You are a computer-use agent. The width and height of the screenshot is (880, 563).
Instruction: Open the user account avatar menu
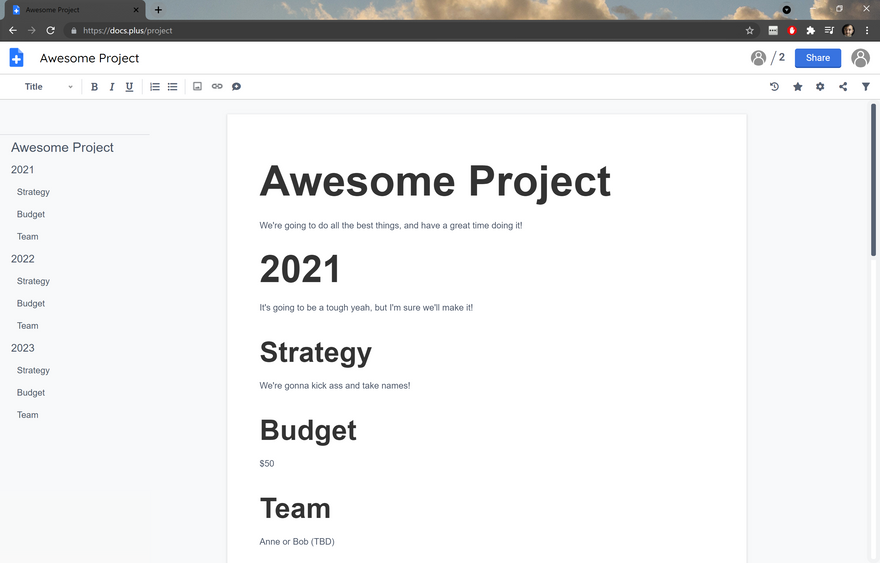pyautogui.click(x=860, y=58)
